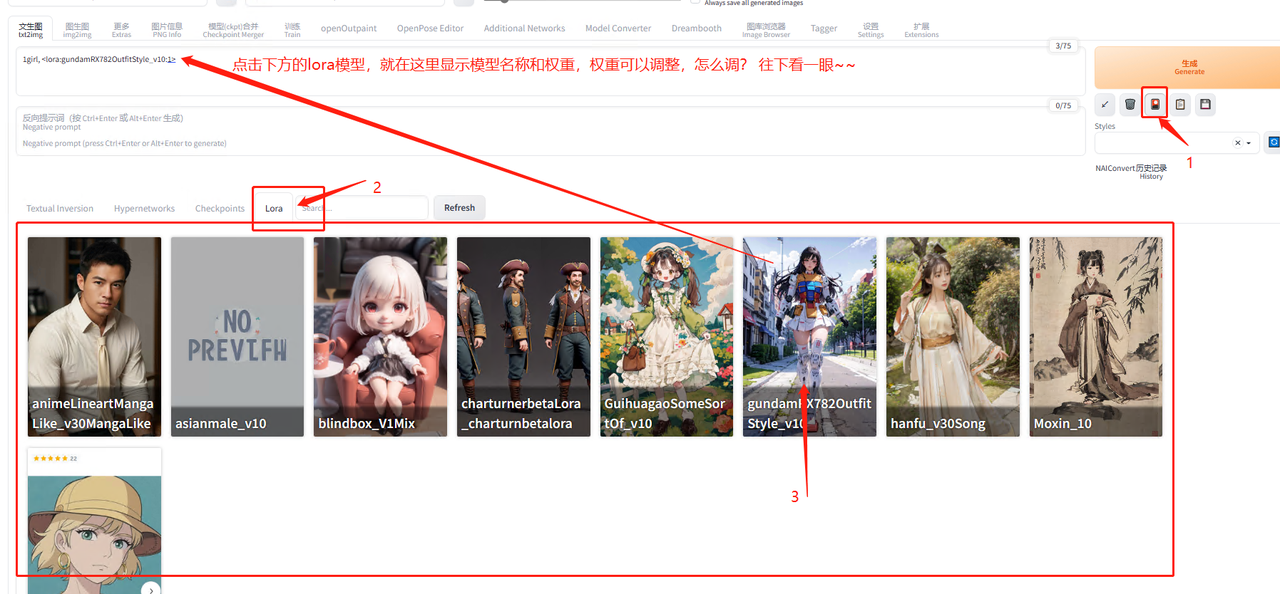Click the trash icon to clear prompt
This screenshot has width=1280, height=594.
click(1130, 104)
